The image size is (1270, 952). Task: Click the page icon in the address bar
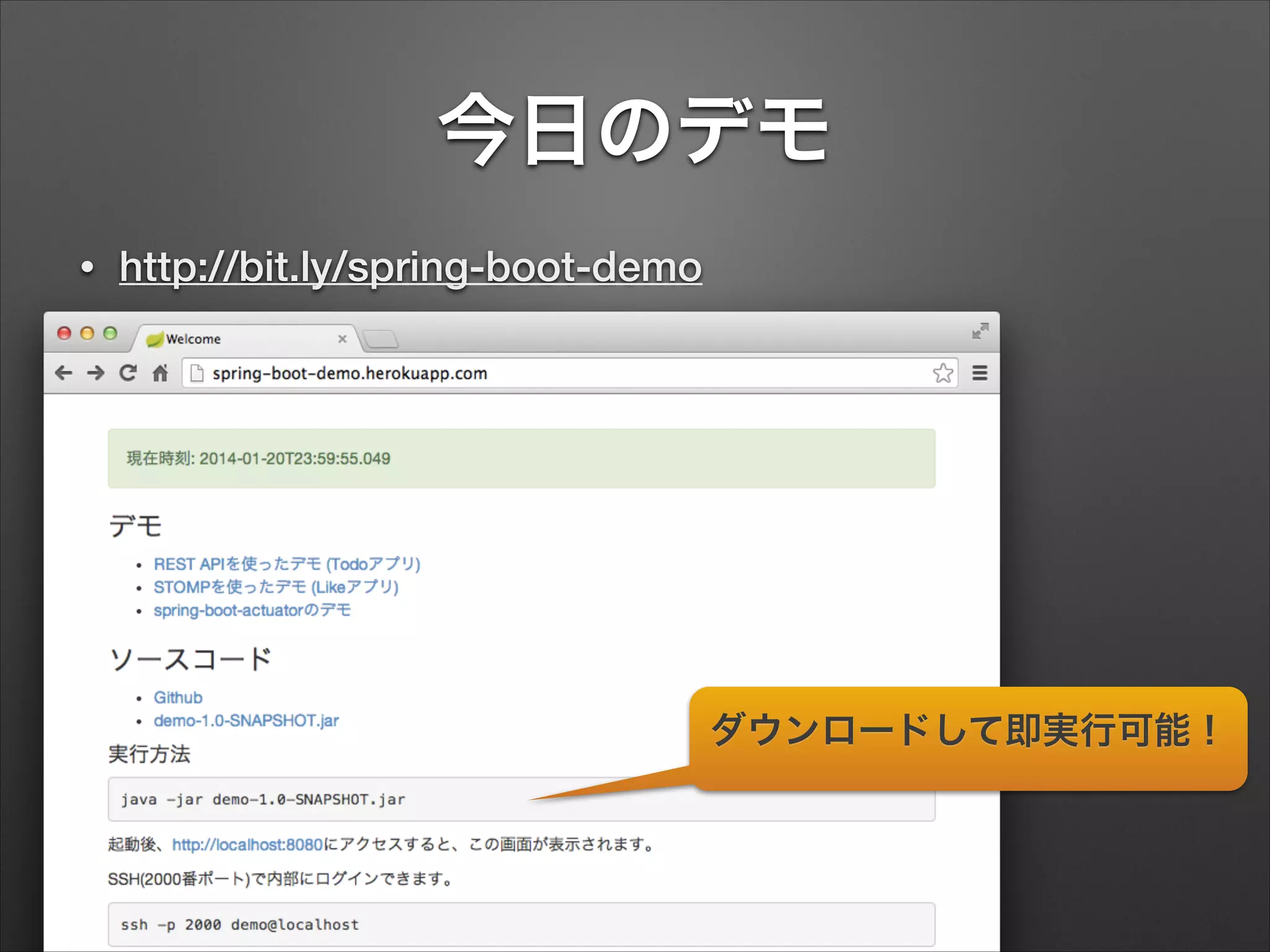click(197, 373)
